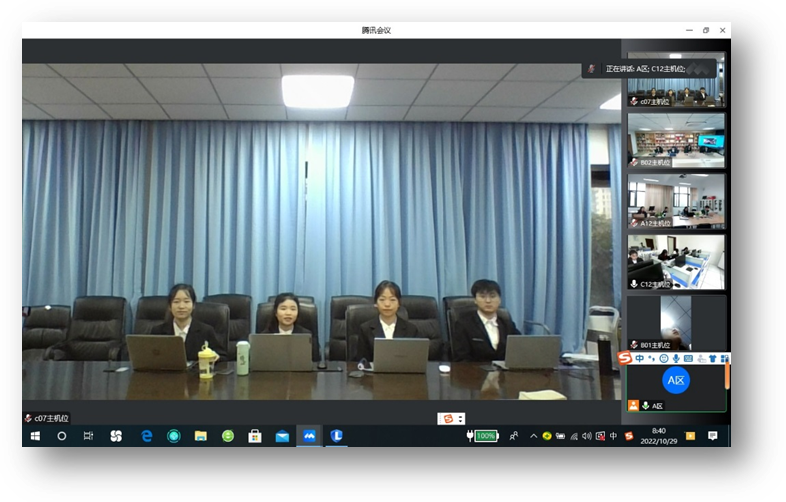
Task: Select the c07主机位 participant thumbnail
Action: click(x=676, y=81)
